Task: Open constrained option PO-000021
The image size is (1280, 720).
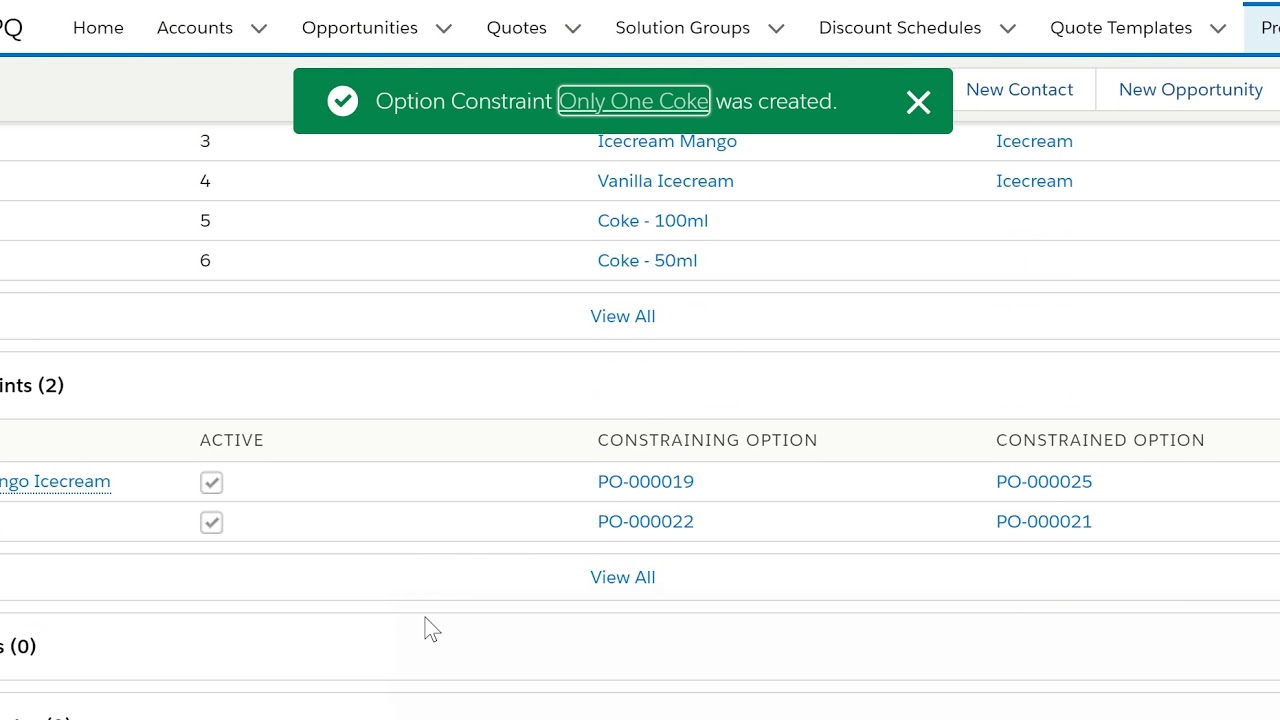Action: 1044,522
